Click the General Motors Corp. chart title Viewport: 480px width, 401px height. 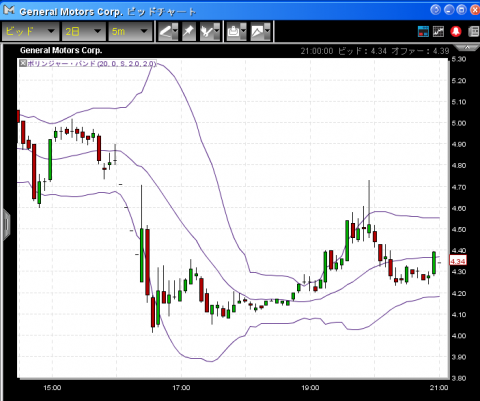61,50
